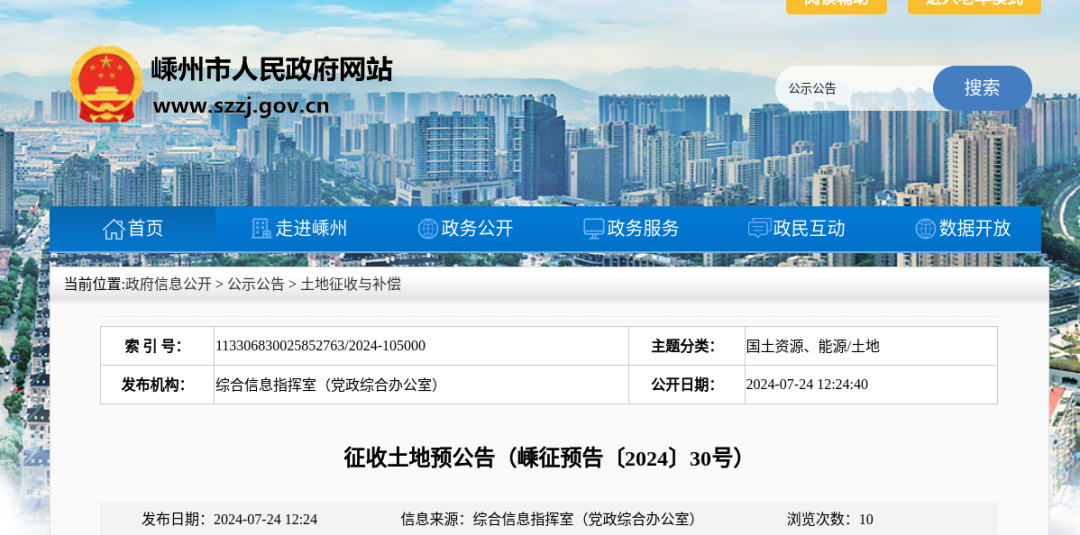Enable elderly mode via 进入老年模式 button
Viewport: 1080px width, 535px height.
point(973,4)
